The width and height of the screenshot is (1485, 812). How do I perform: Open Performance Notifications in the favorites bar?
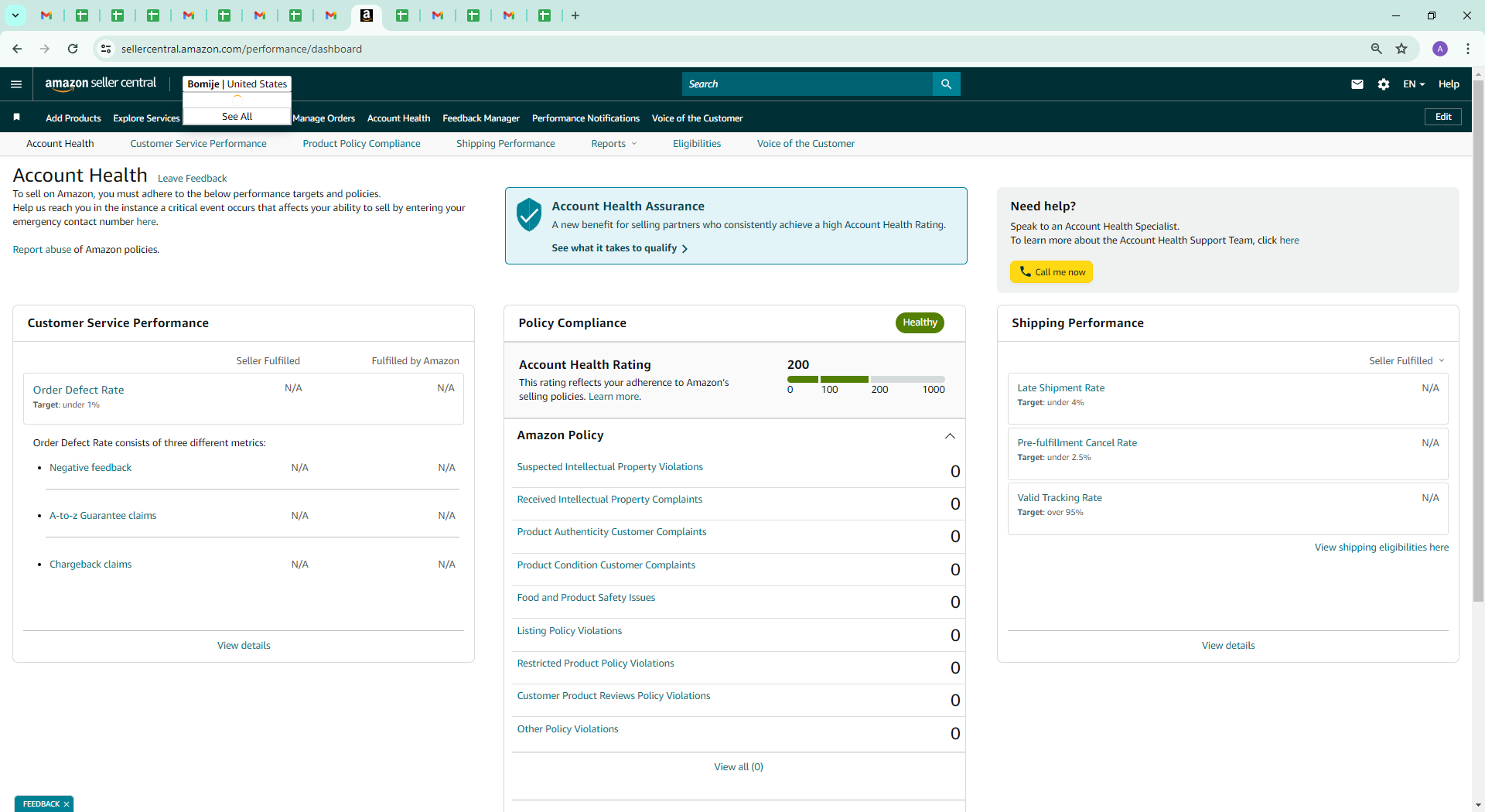tap(585, 118)
